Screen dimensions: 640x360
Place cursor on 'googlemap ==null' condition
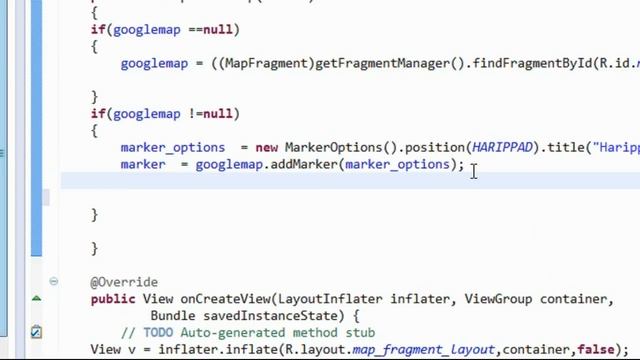pyautogui.click(x=172, y=30)
